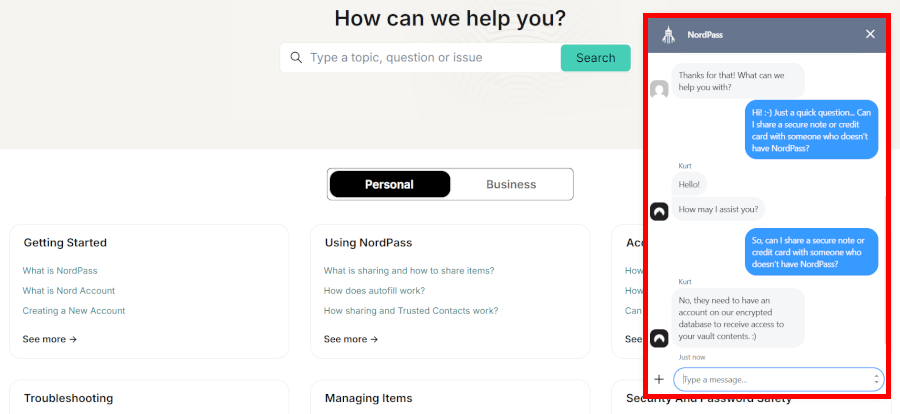Open "How does autofill work?" article
The height and width of the screenshot is (414, 900).
386,291
